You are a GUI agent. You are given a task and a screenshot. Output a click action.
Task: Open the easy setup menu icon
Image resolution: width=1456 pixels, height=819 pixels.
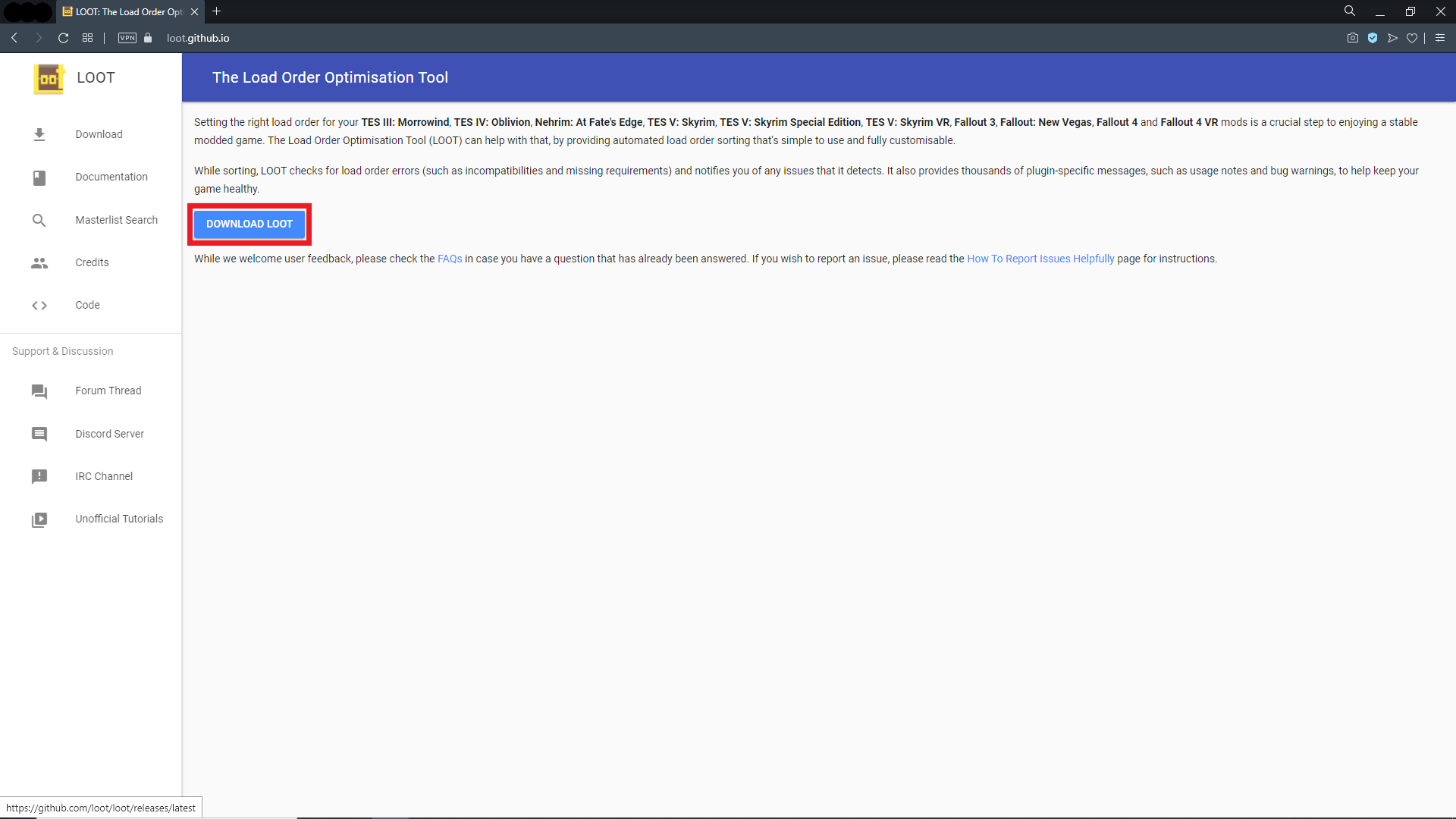tap(1440, 38)
